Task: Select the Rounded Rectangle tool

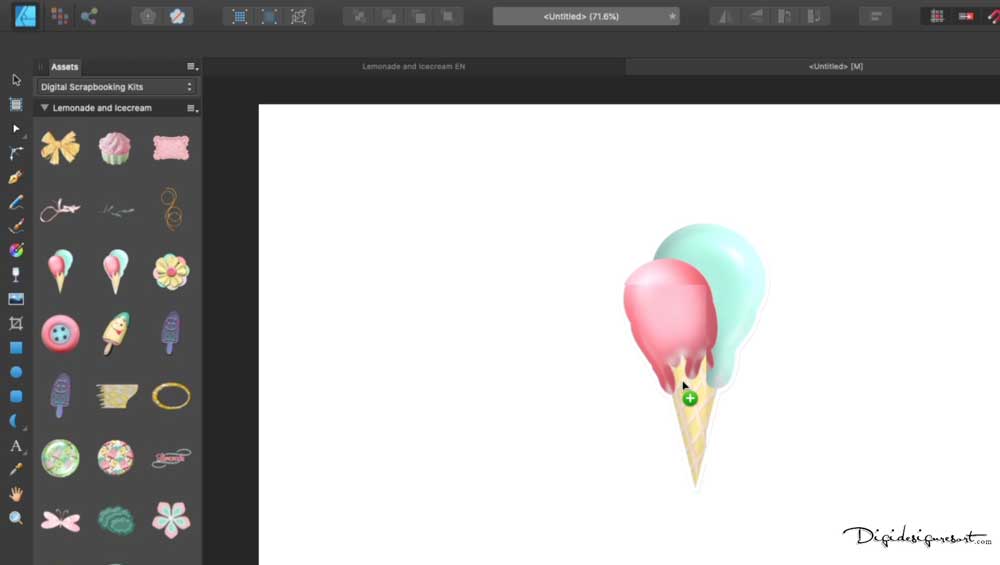Action: point(16,396)
